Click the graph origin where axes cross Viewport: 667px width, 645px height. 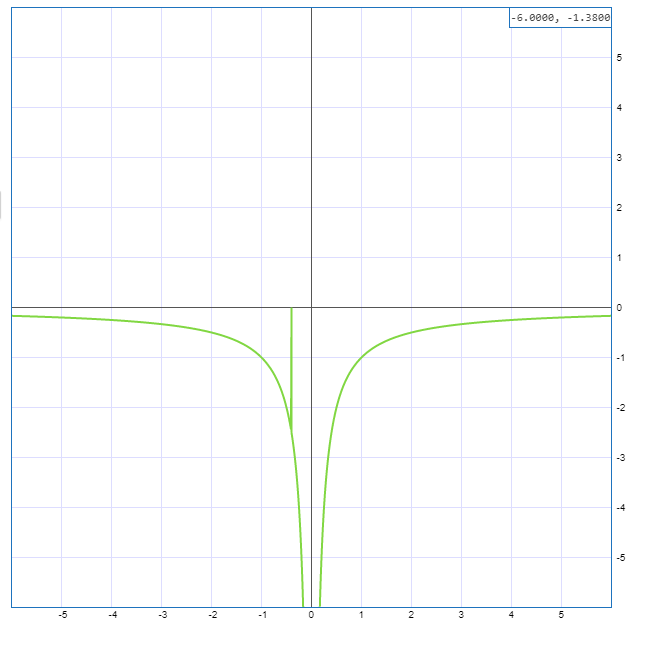click(311, 307)
